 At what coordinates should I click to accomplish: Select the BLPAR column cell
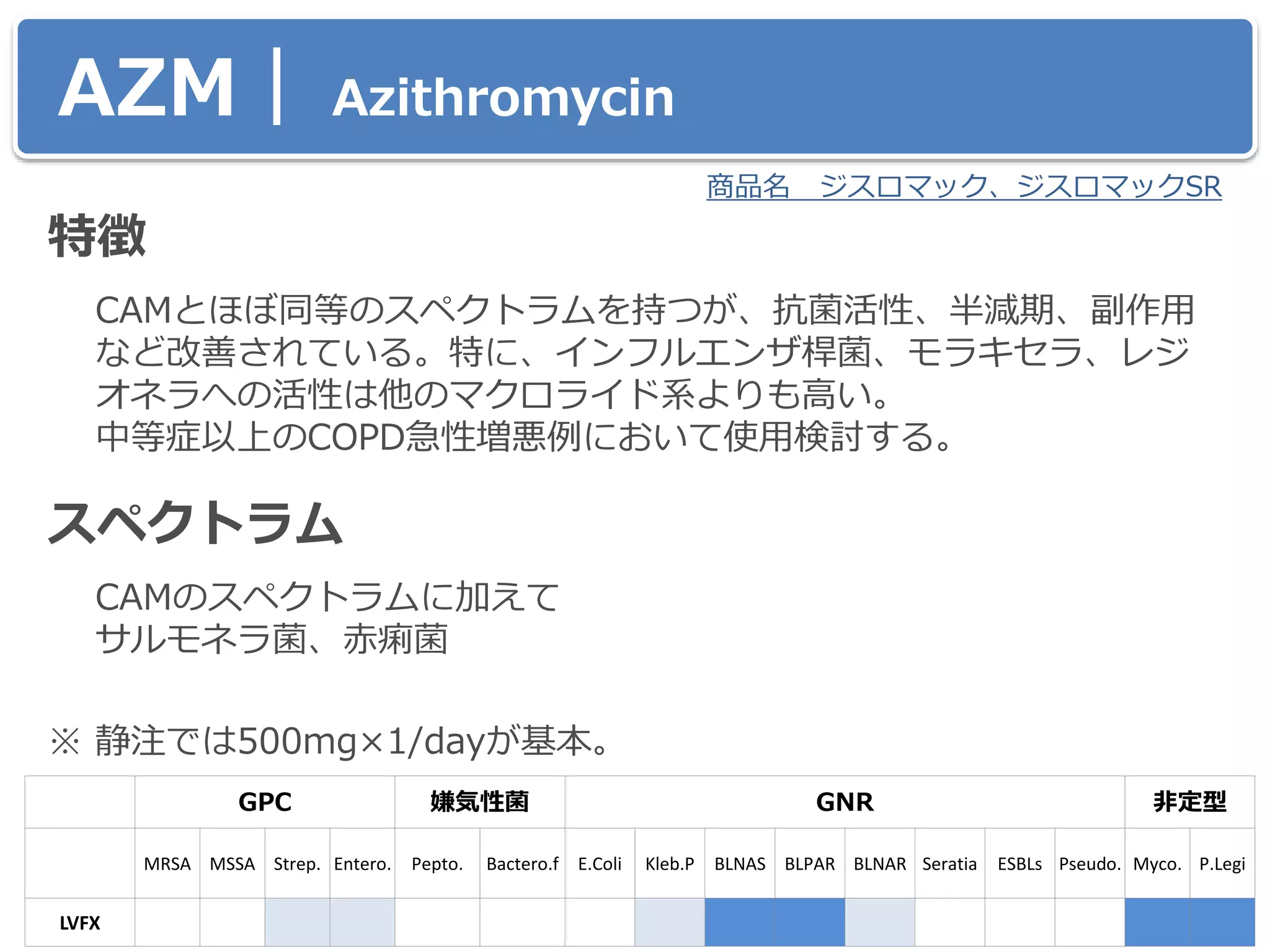[x=810, y=863]
